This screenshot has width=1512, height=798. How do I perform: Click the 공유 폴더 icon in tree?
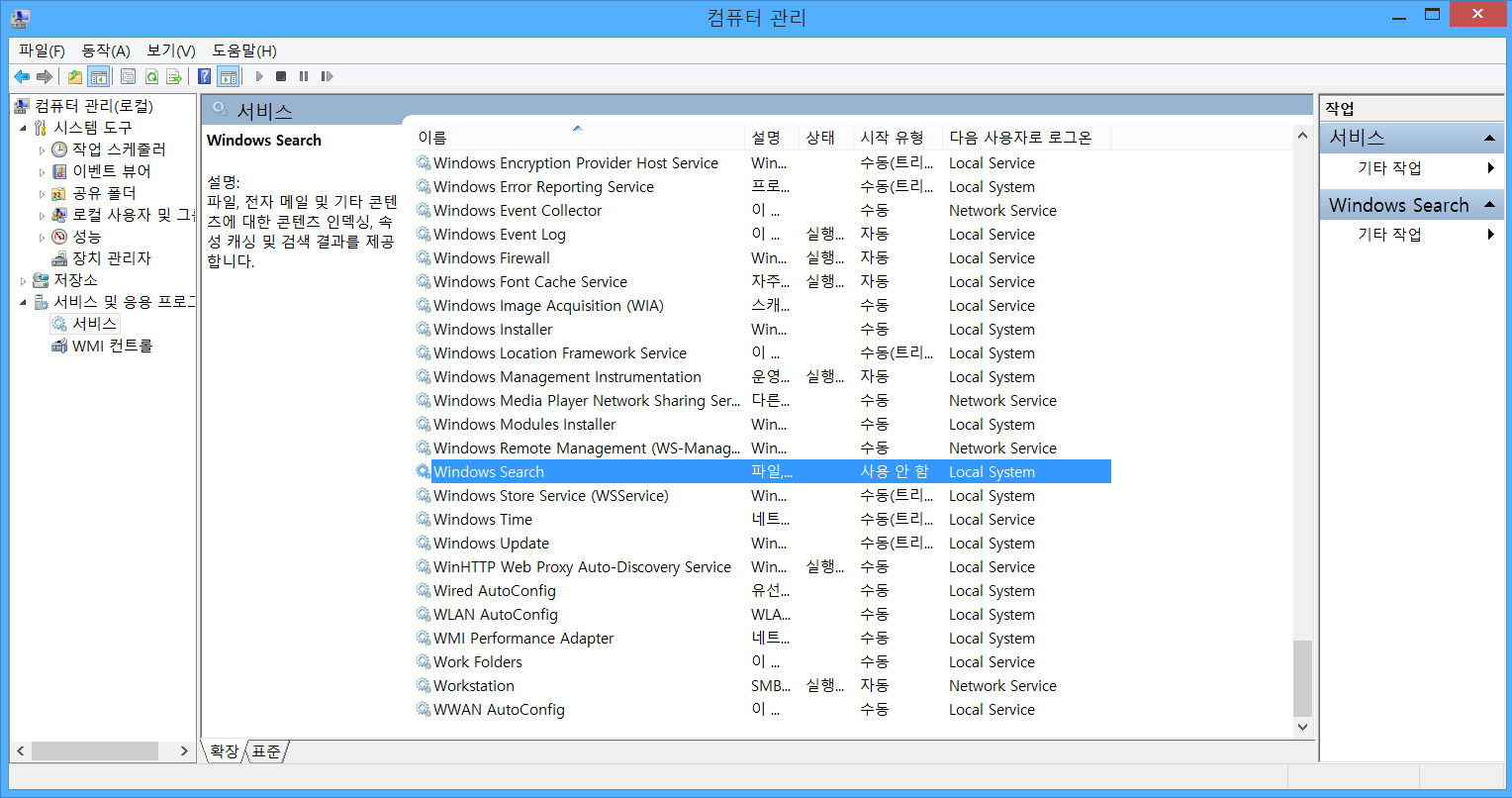[x=59, y=193]
